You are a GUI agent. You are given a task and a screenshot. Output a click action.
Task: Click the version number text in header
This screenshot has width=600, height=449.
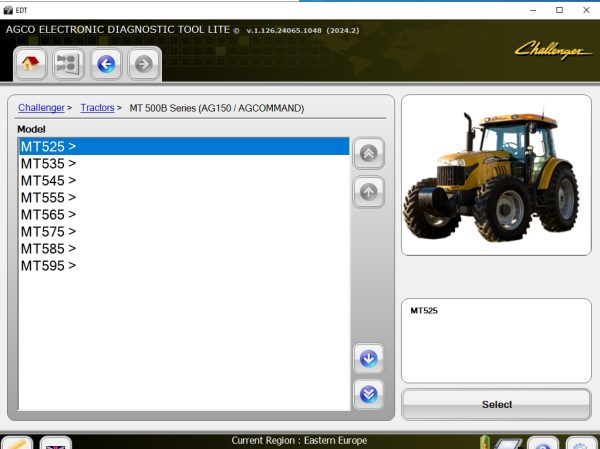[x=303, y=31]
